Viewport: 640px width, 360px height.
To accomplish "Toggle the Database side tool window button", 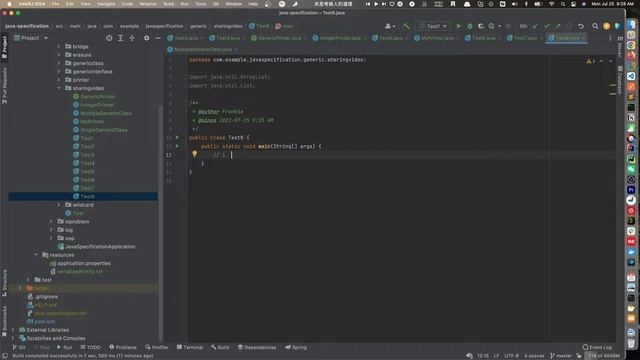I will (x=620, y=80).
